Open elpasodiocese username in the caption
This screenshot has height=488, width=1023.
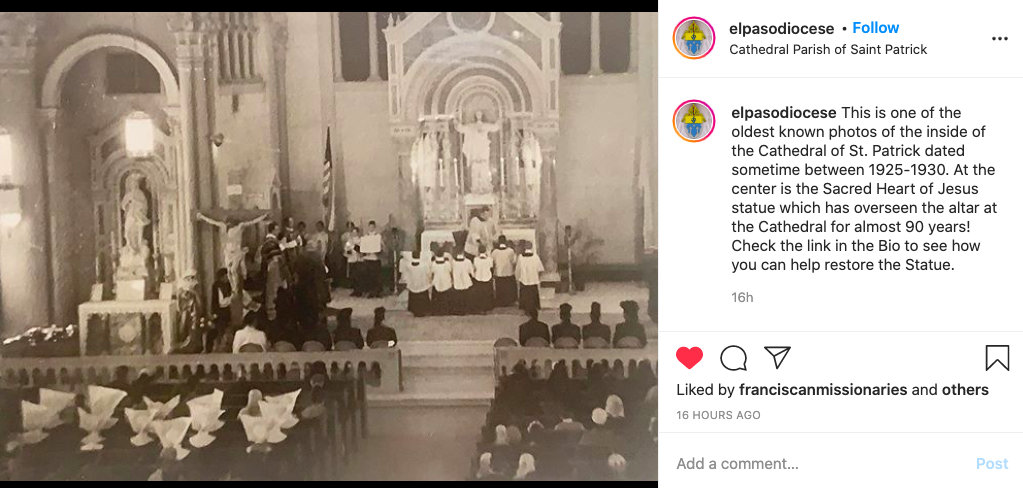pyautogui.click(x=784, y=113)
